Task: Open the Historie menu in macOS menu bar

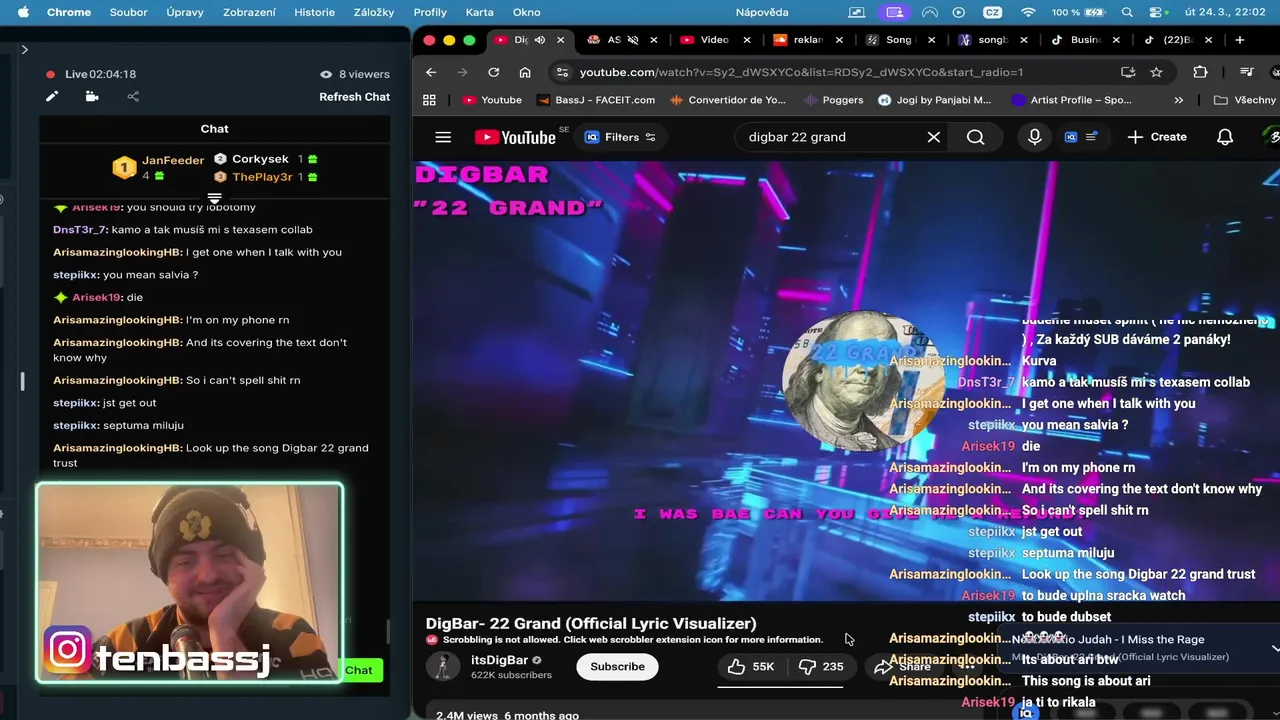Action: tap(314, 12)
